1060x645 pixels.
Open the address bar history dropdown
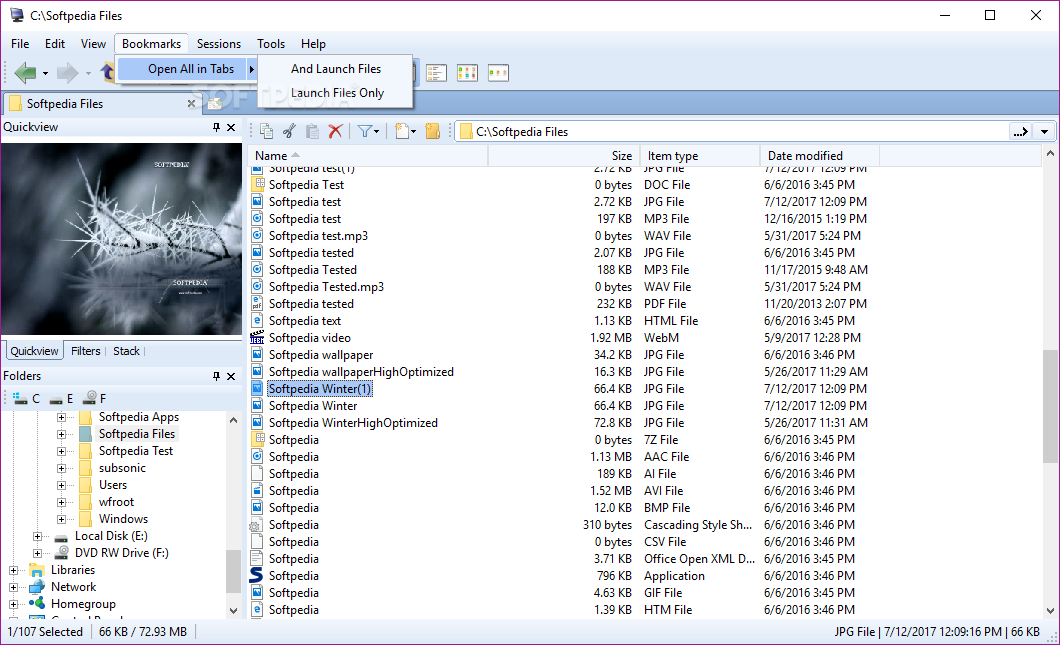[x=1044, y=132]
